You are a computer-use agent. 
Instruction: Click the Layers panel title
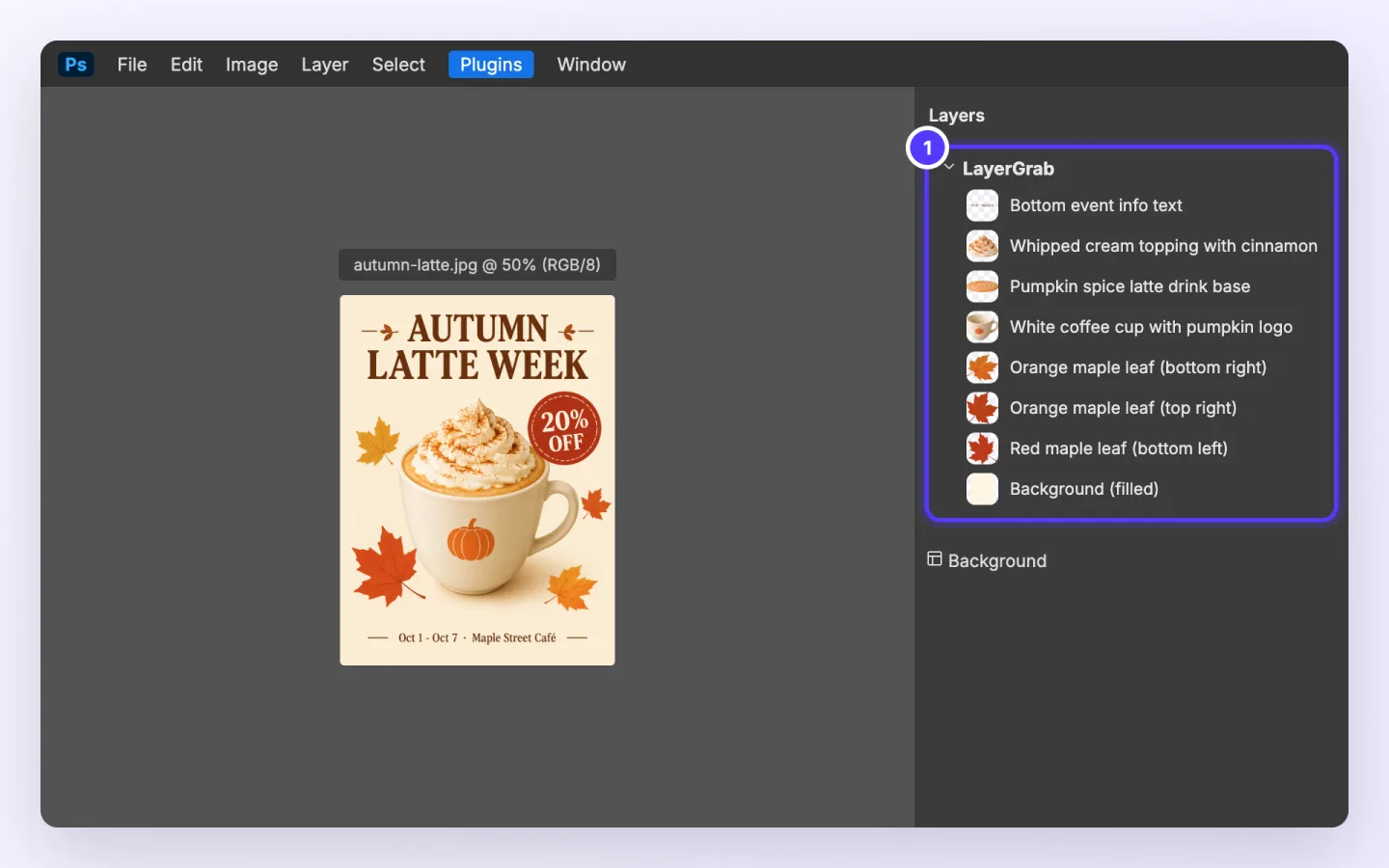(956, 116)
